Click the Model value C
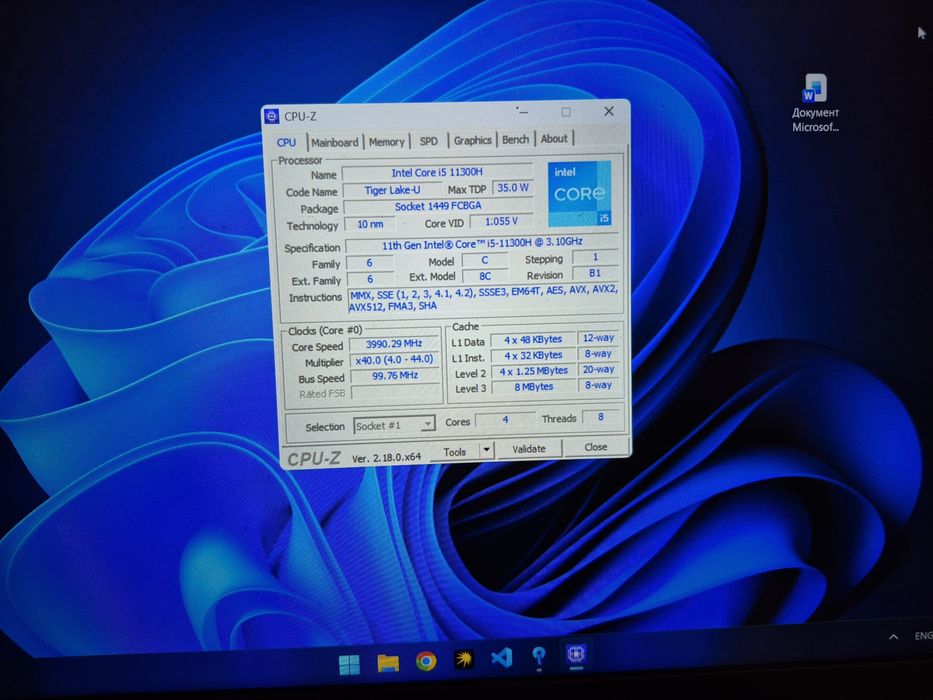This screenshot has height=700, width=933. point(484,260)
